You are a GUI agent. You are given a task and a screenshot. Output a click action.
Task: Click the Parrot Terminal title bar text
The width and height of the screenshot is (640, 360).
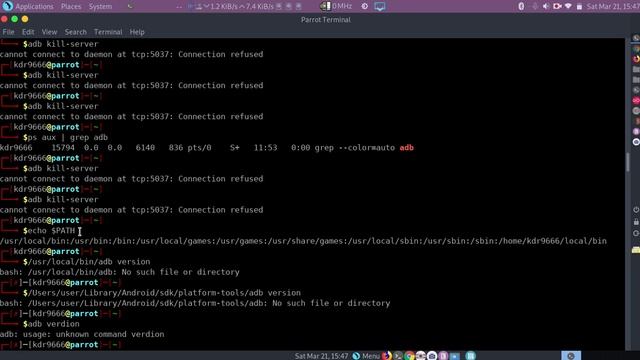[326, 20]
